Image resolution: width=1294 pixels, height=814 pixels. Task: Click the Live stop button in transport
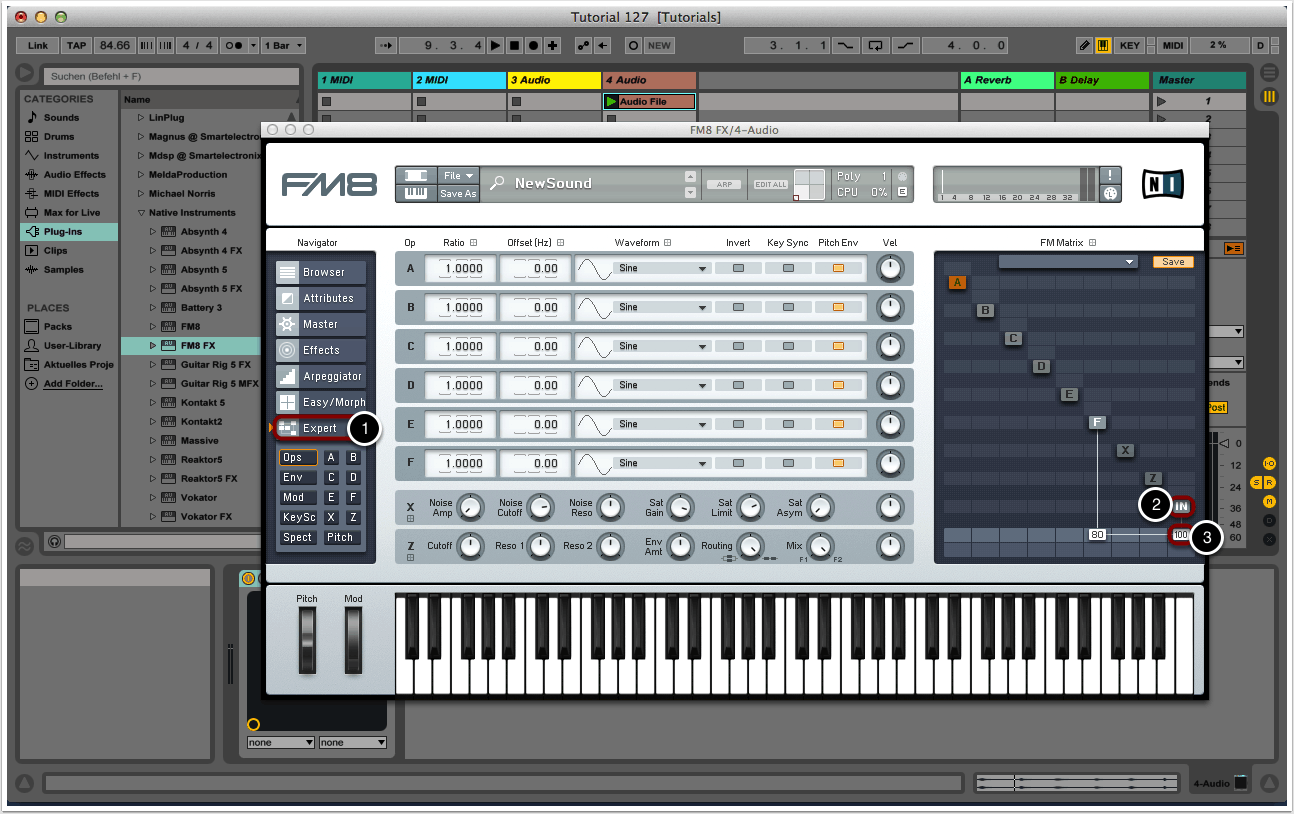pyautogui.click(x=515, y=46)
